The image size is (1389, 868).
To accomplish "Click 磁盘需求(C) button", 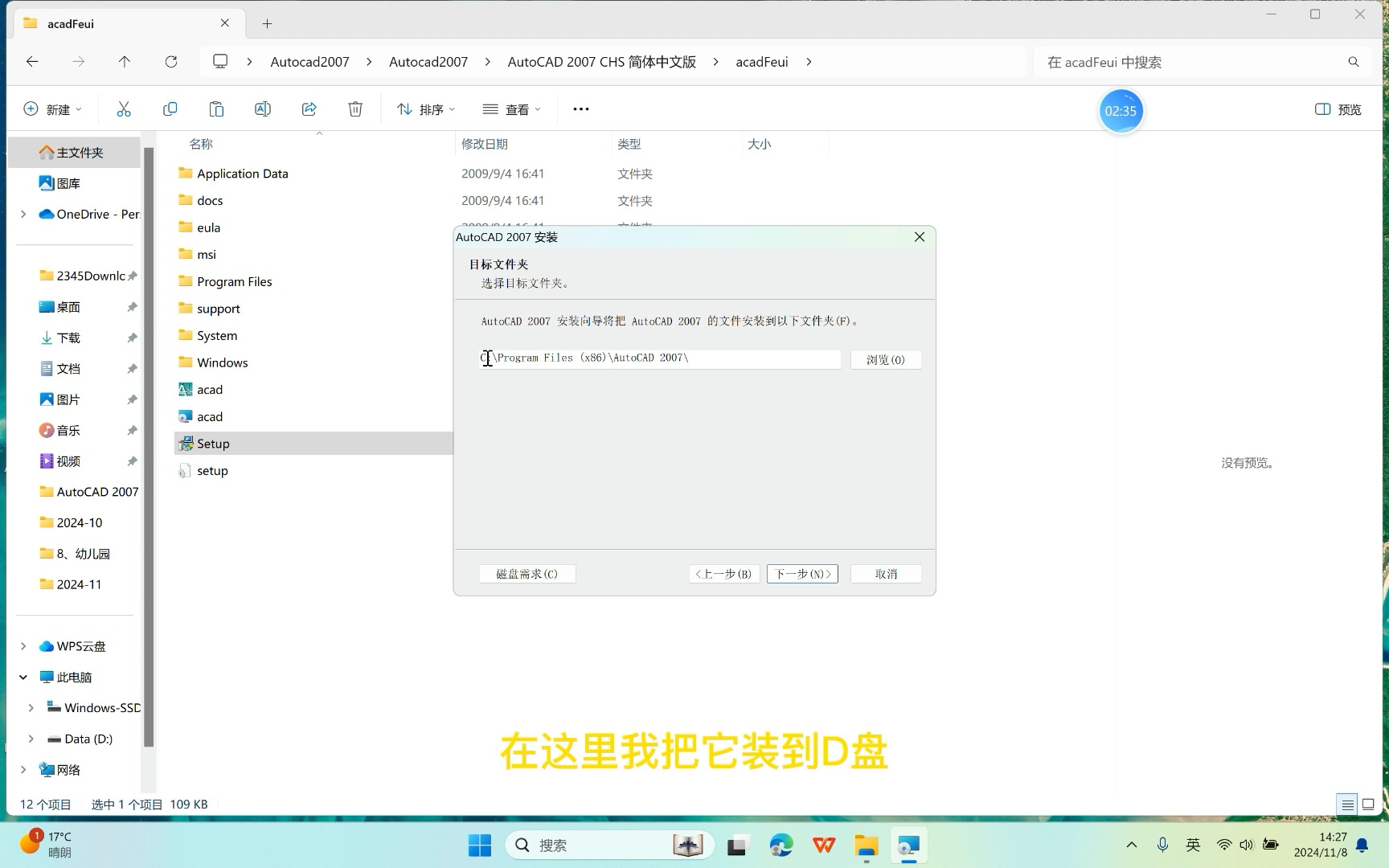I will [527, 574].
